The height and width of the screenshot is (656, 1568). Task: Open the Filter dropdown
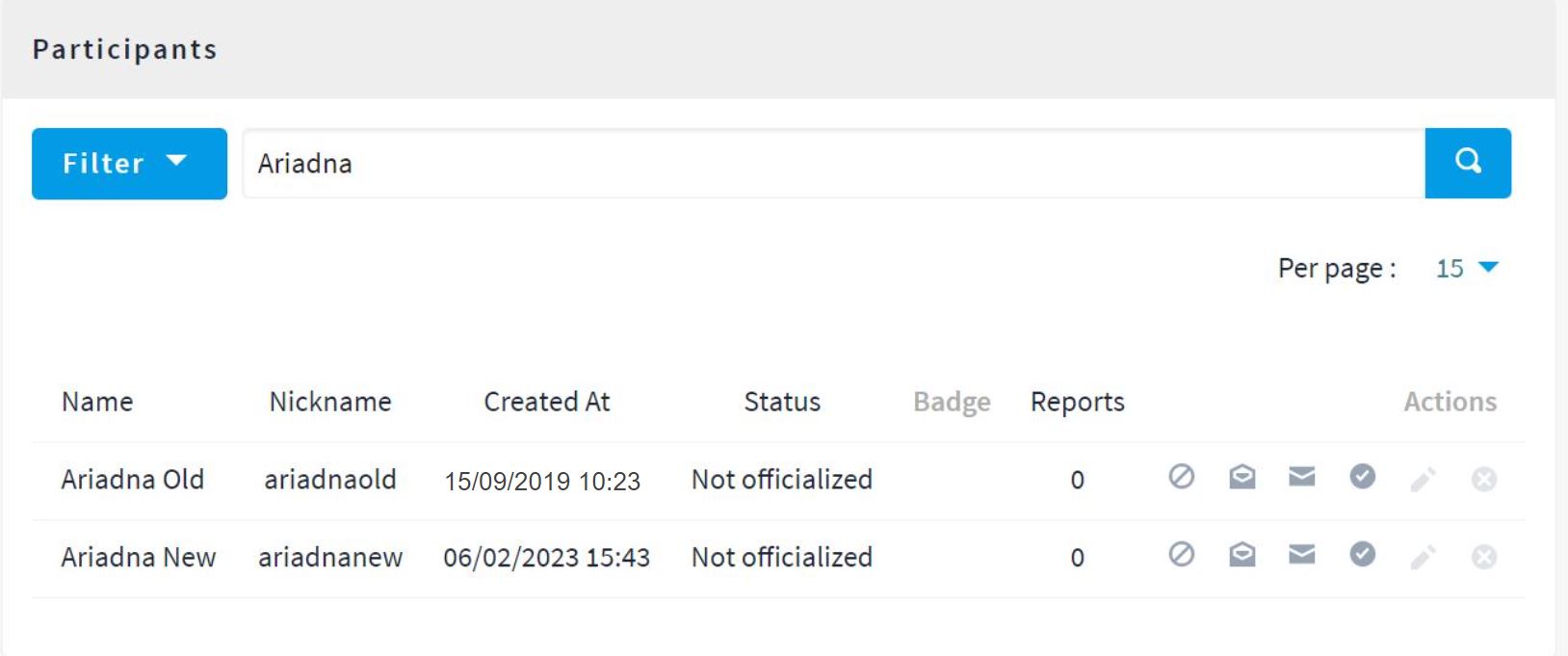tap(129, 164)
